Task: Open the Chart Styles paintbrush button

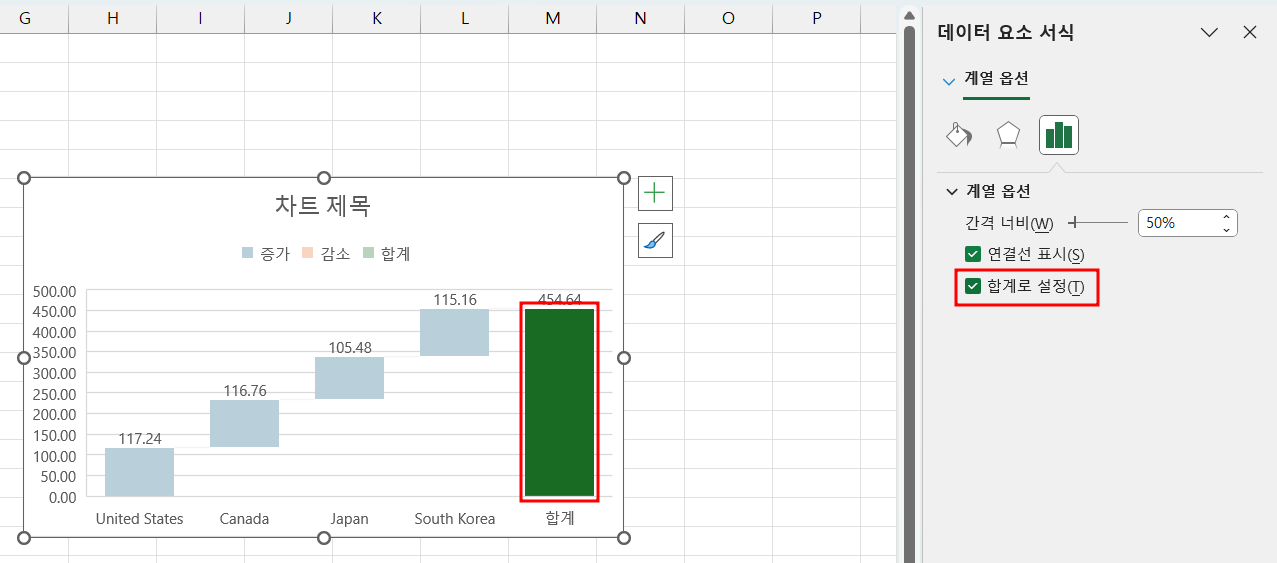Action: click(x=655, y=240)
